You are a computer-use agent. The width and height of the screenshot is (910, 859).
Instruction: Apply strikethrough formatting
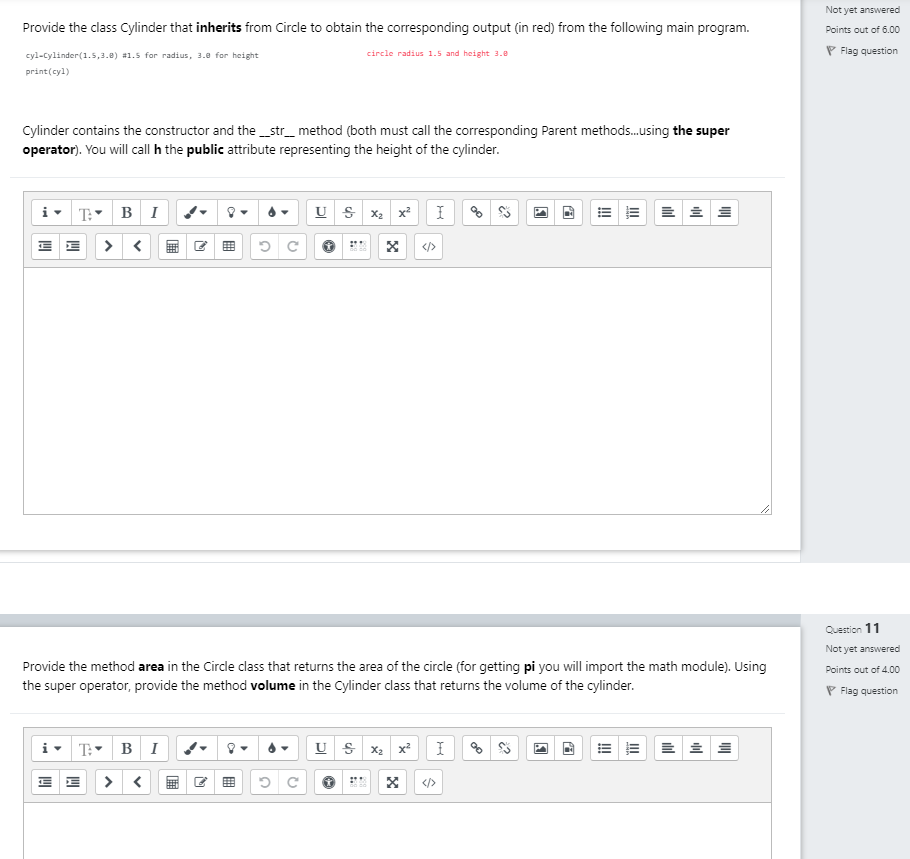[x=348, y=212]
